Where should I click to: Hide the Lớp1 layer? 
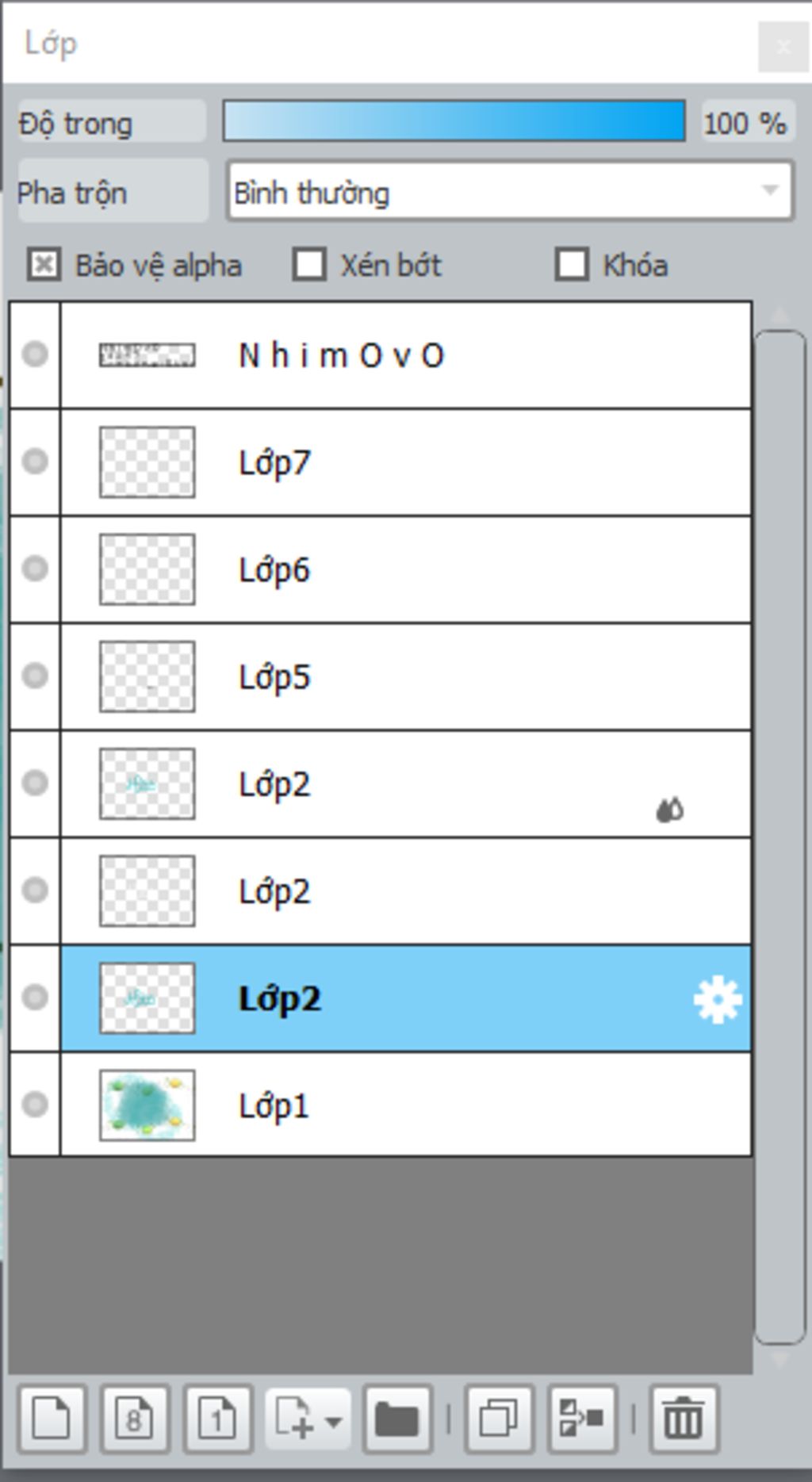(35, 1104)
